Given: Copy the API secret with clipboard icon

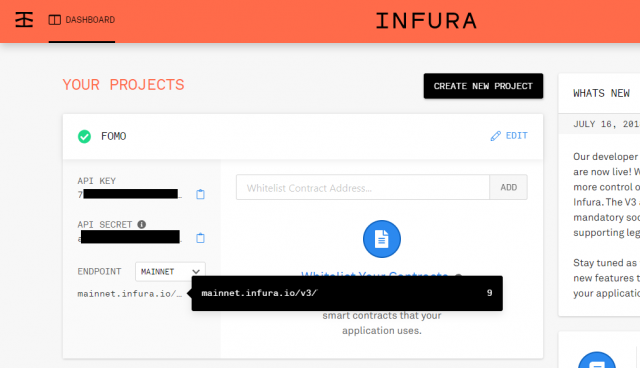Looking at the screenshot, I should pyautogui.click(x=200, y=238).
